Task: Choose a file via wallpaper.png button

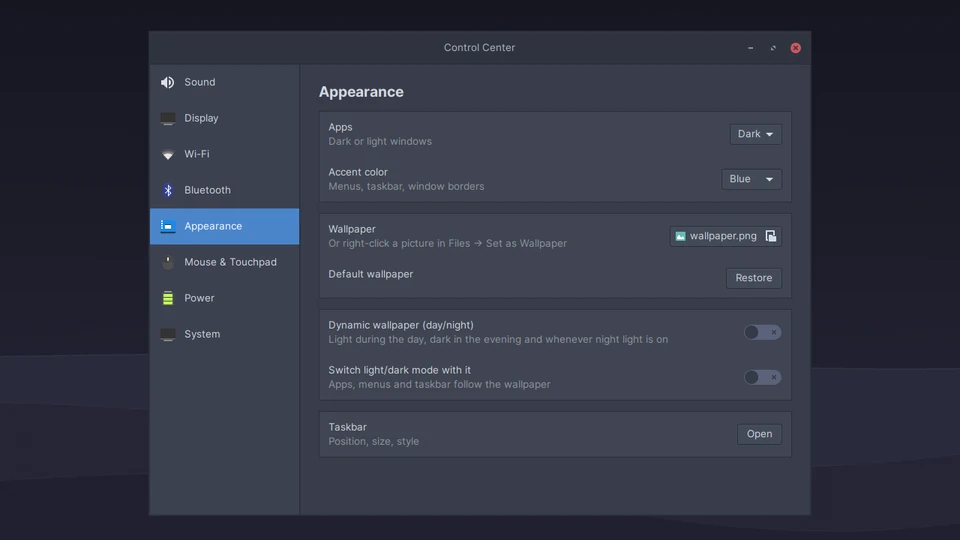Action: (726, 236)
